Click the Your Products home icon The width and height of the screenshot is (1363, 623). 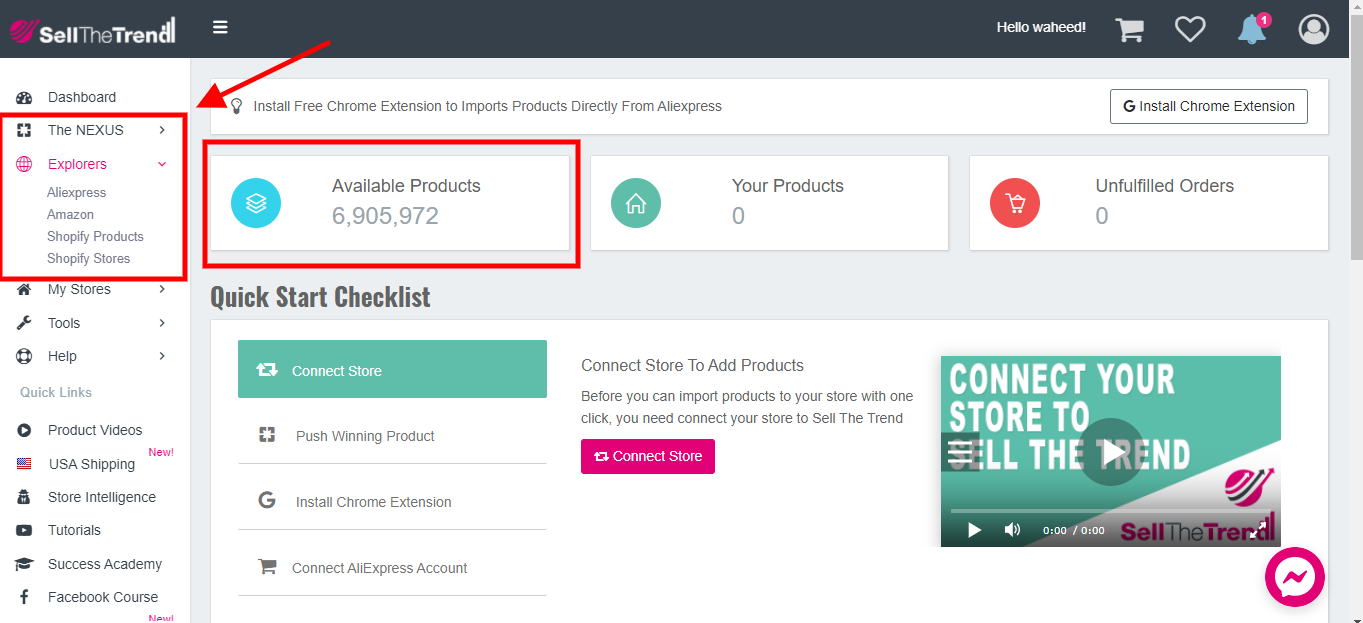click(635, 203)
